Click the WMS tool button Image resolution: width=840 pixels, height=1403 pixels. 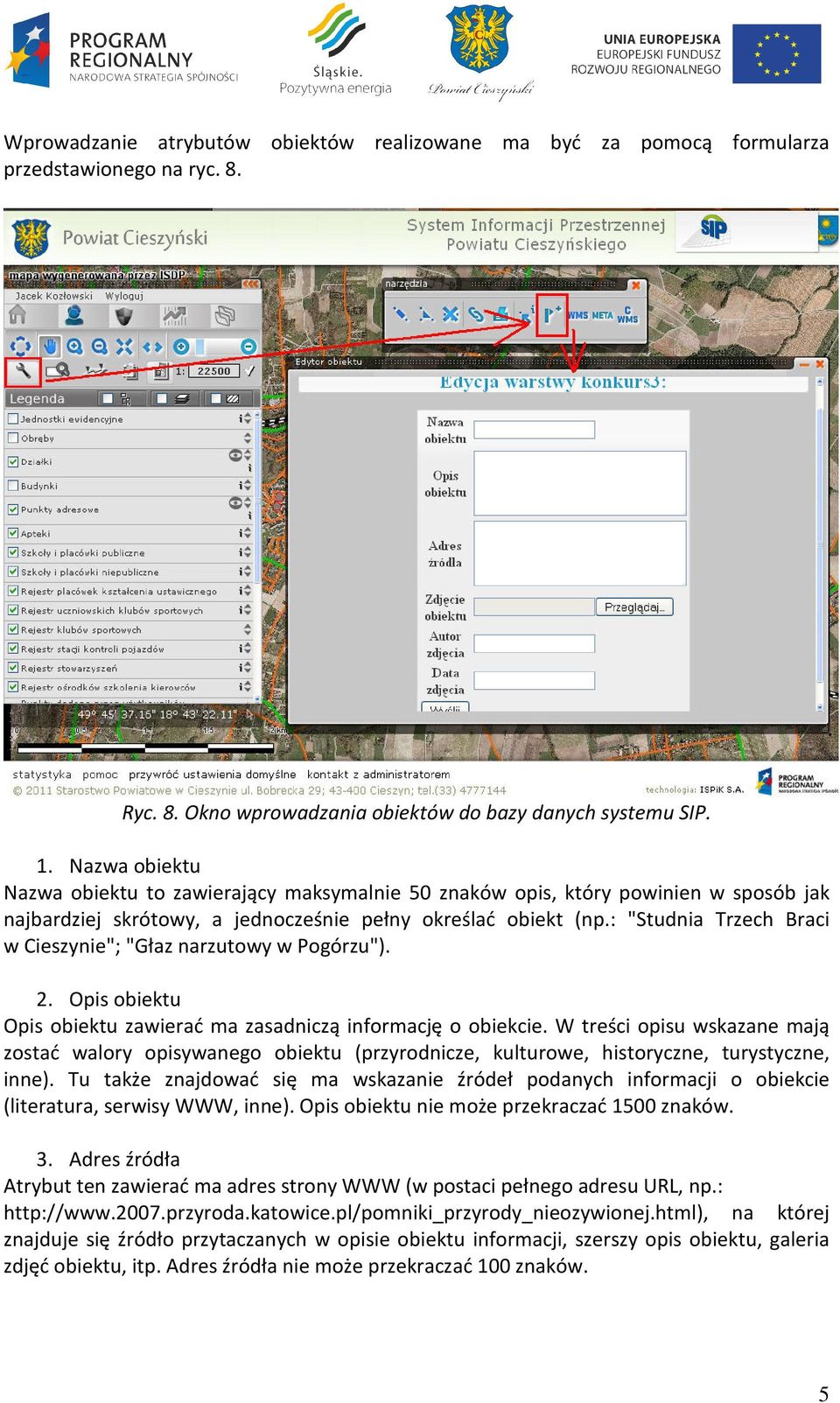(x=578, y=315)
